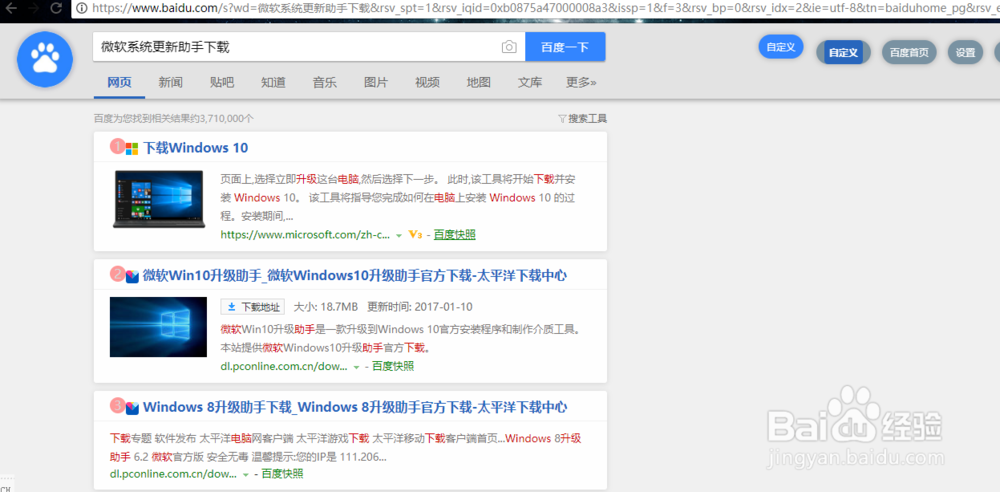Expand dropdown arrow after second dl.pconline.com.cn URL
The width and height of the screenshot is (1000, 492).
pos(357,367)
